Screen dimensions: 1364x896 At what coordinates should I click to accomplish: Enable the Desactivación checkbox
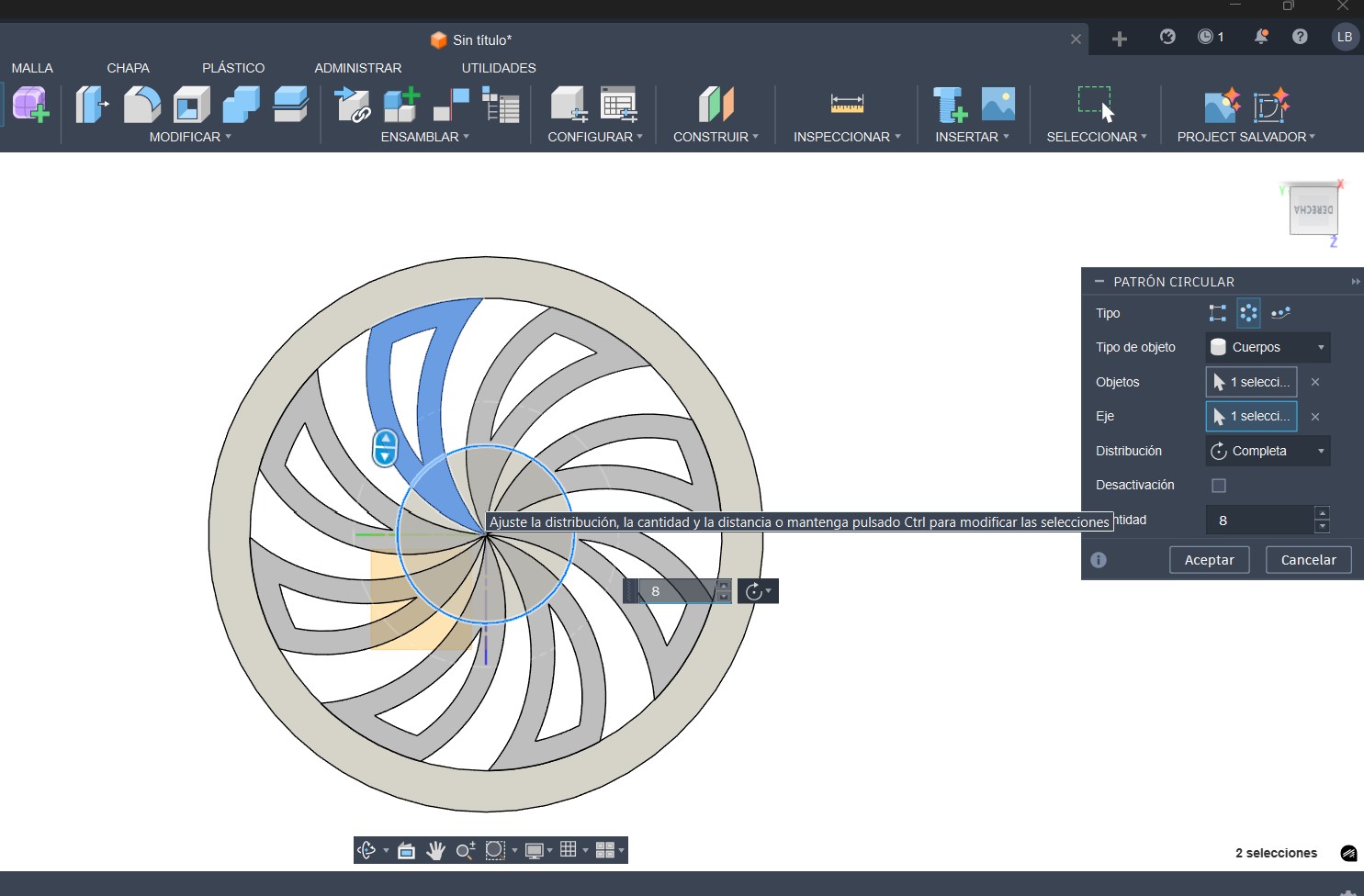click(1219, 485)
